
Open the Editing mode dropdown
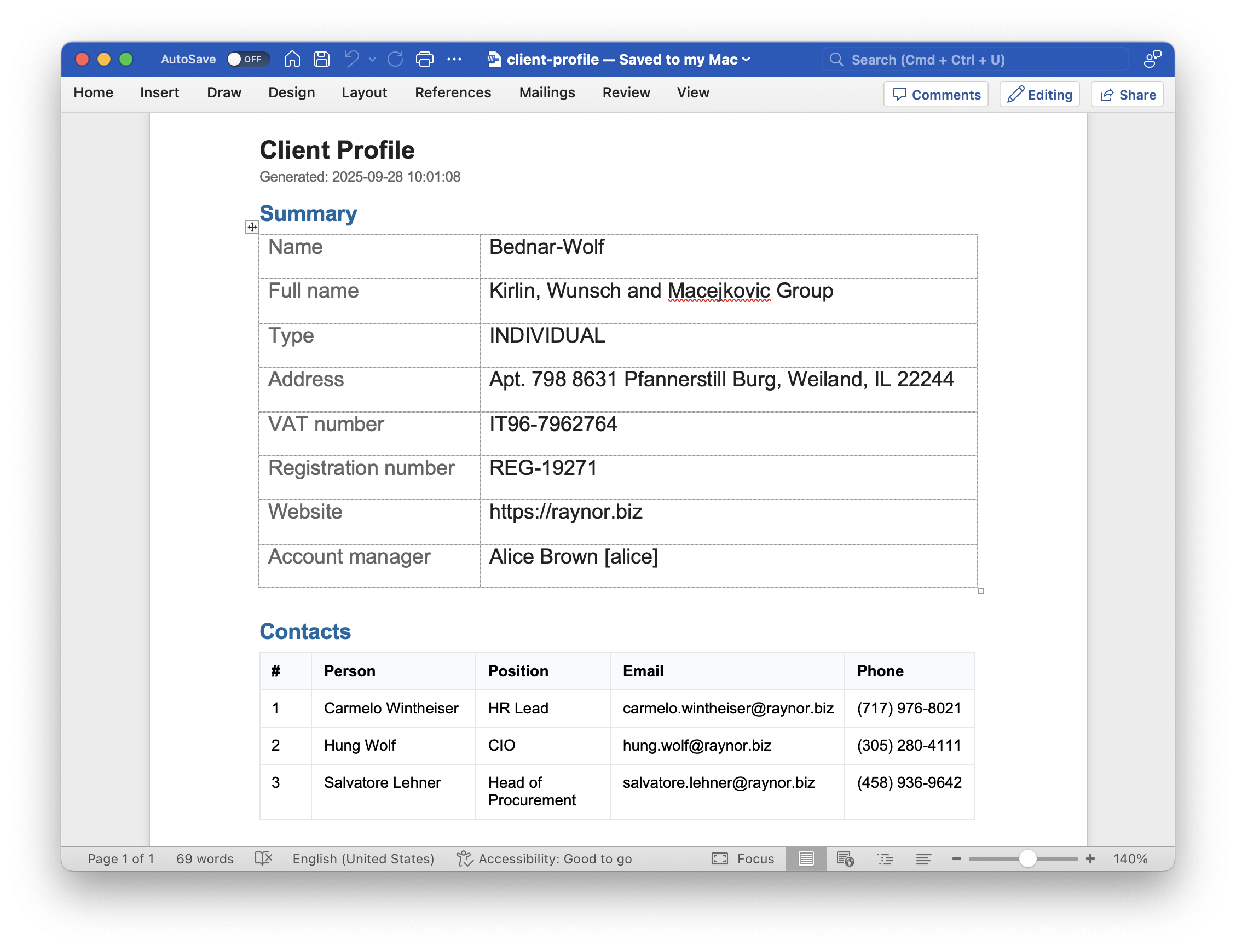(x=1039, y=95)
